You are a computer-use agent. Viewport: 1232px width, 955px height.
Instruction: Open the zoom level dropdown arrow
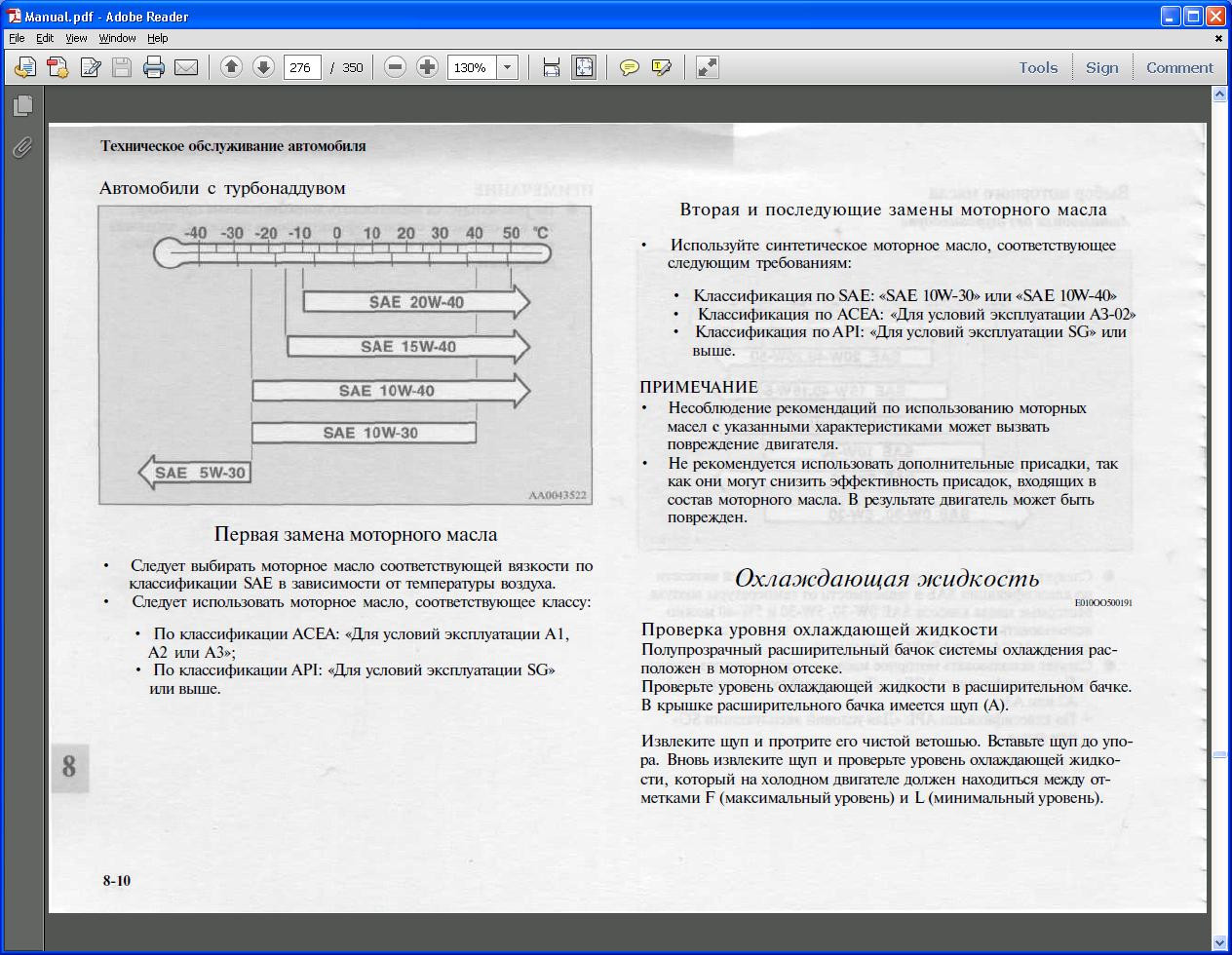[x=507, y=67]
